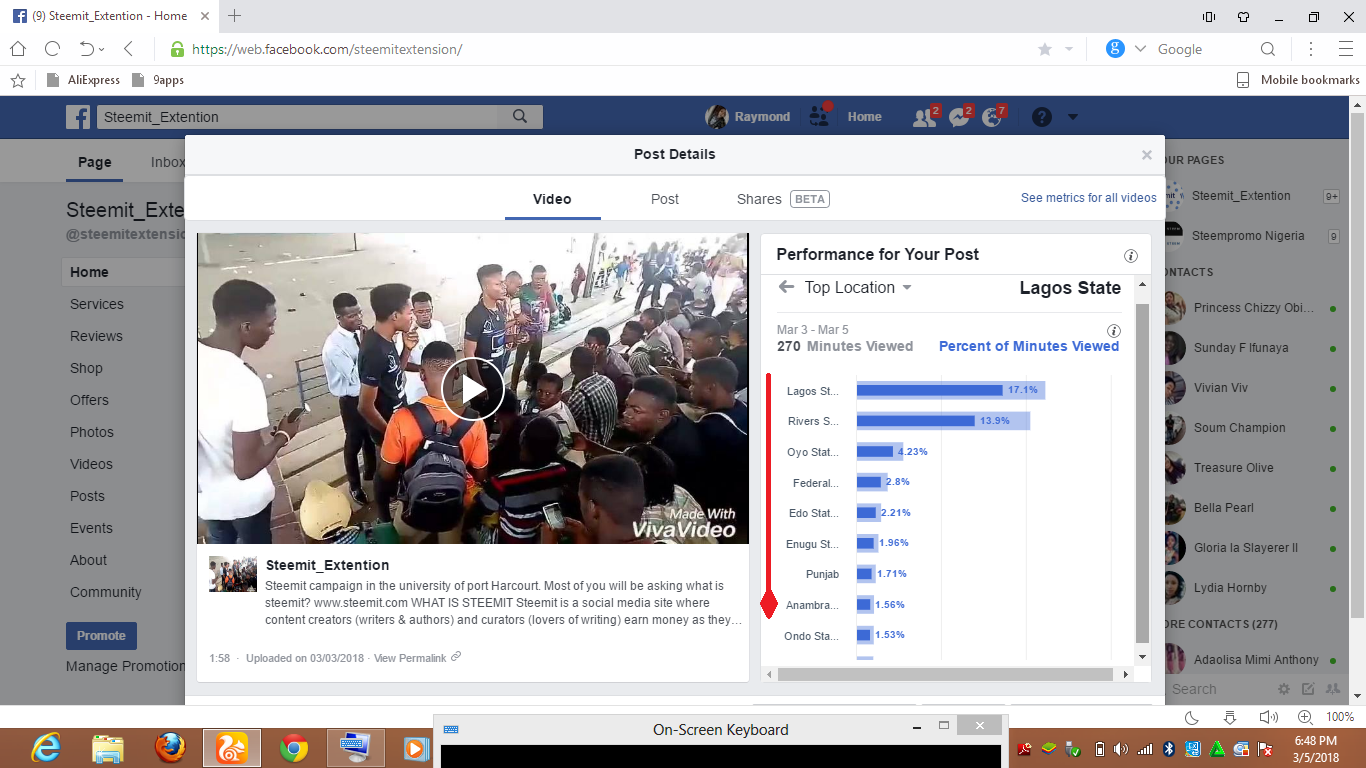Open the globe notifications icon
1366x768 pixels.
tap(992, 117)
